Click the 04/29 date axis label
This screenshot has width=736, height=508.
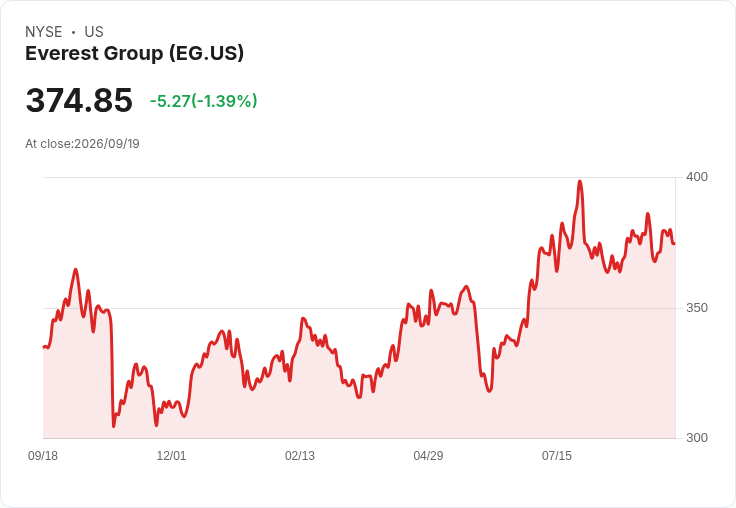coord(428,455)
